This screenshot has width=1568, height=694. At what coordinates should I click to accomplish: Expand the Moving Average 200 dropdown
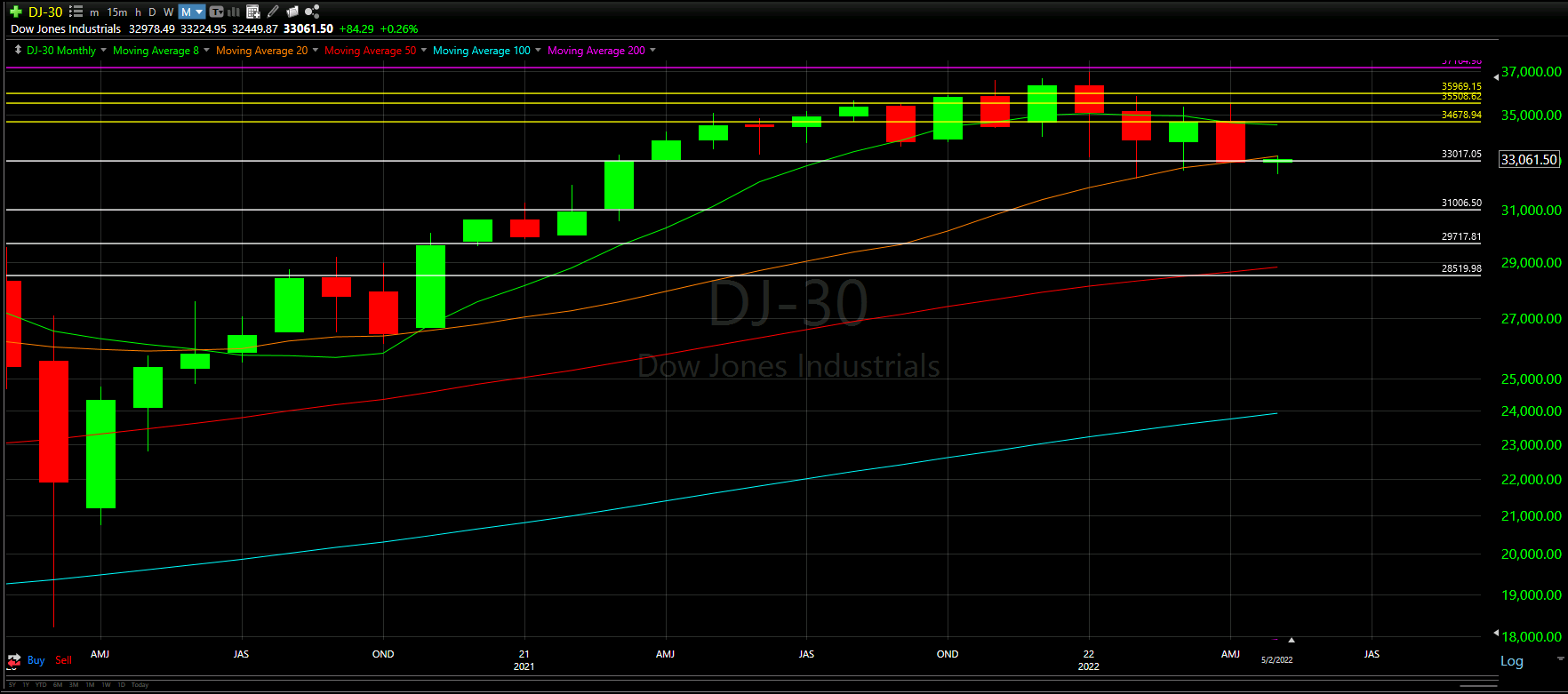tap(653, 51)
